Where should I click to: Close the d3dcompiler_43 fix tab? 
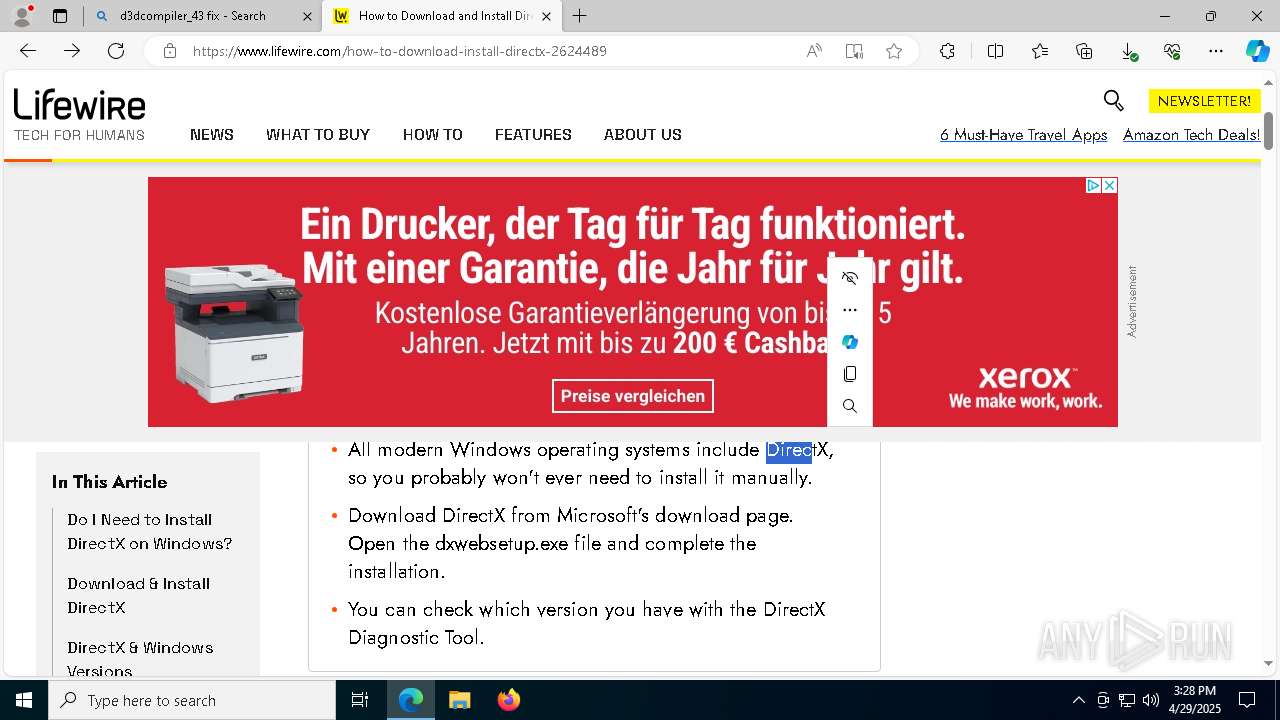pos(307,16)
